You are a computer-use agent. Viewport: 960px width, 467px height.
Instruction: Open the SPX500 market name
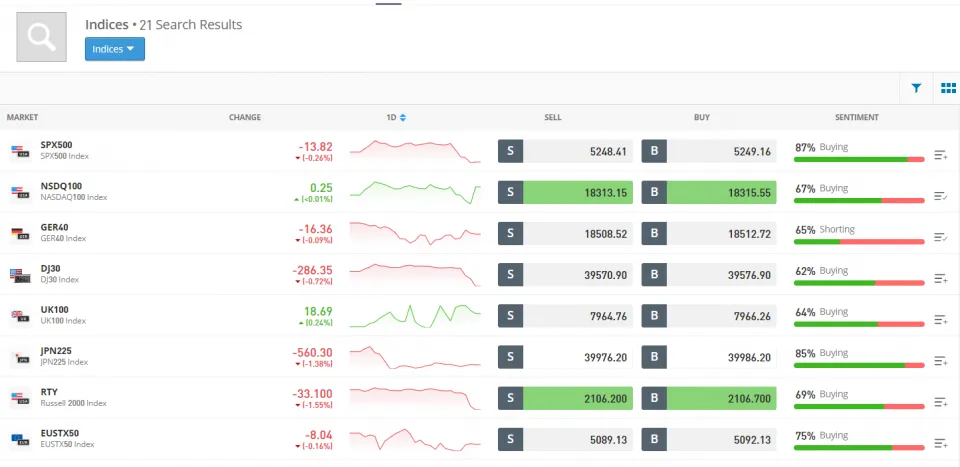point(56,145)
